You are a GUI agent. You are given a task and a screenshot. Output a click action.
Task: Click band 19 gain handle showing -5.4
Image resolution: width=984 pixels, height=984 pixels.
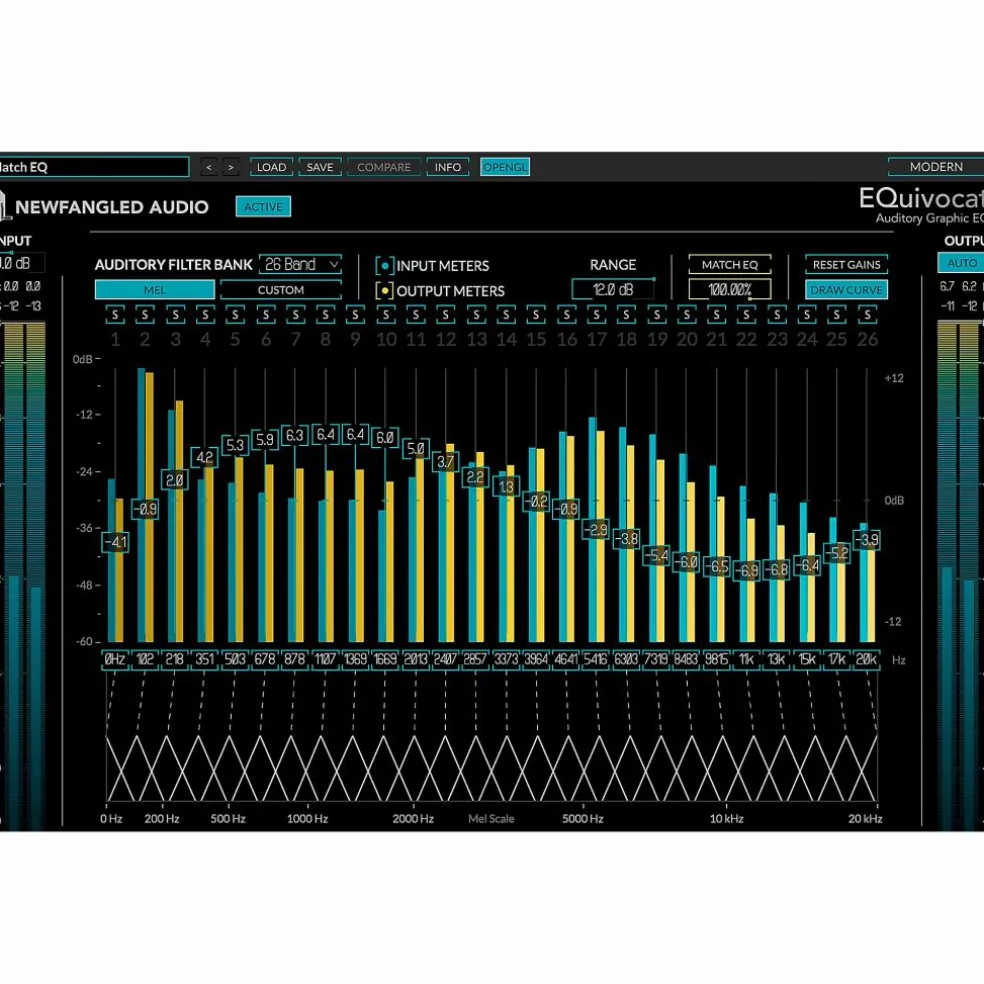(656, 555)
